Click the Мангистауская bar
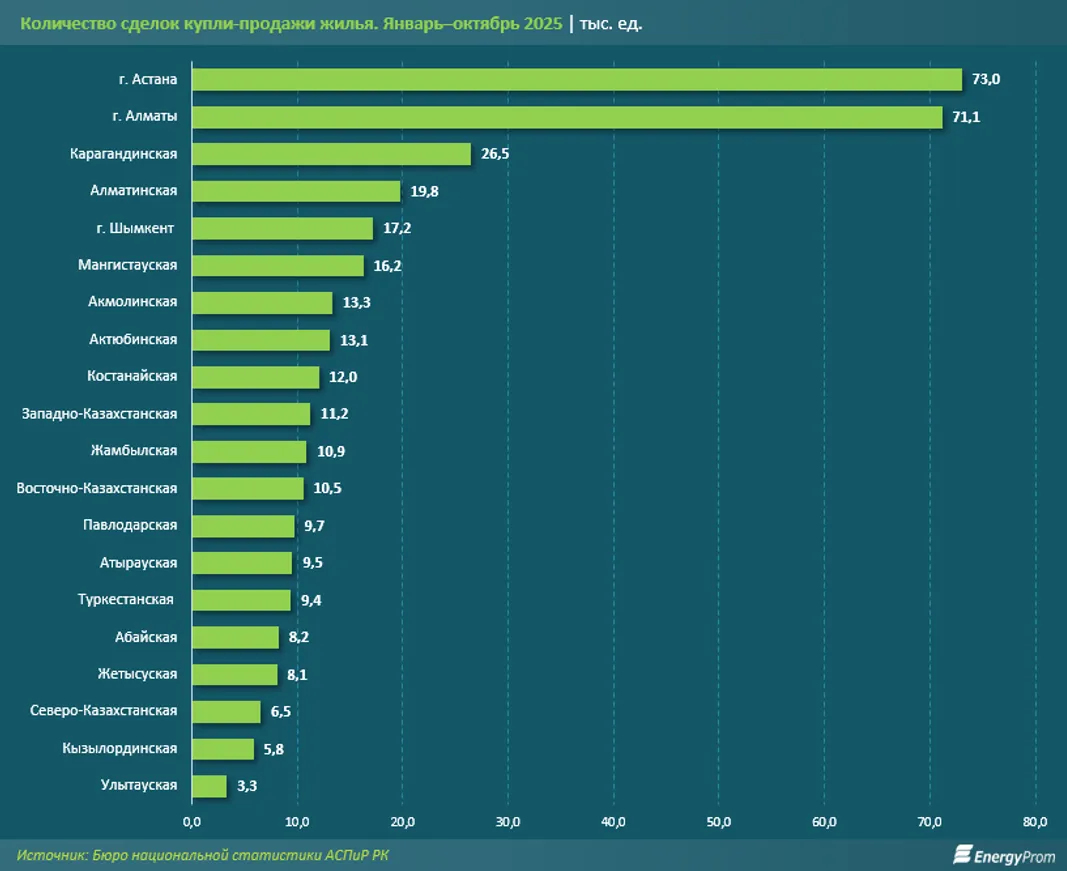 tap(277, 265)
